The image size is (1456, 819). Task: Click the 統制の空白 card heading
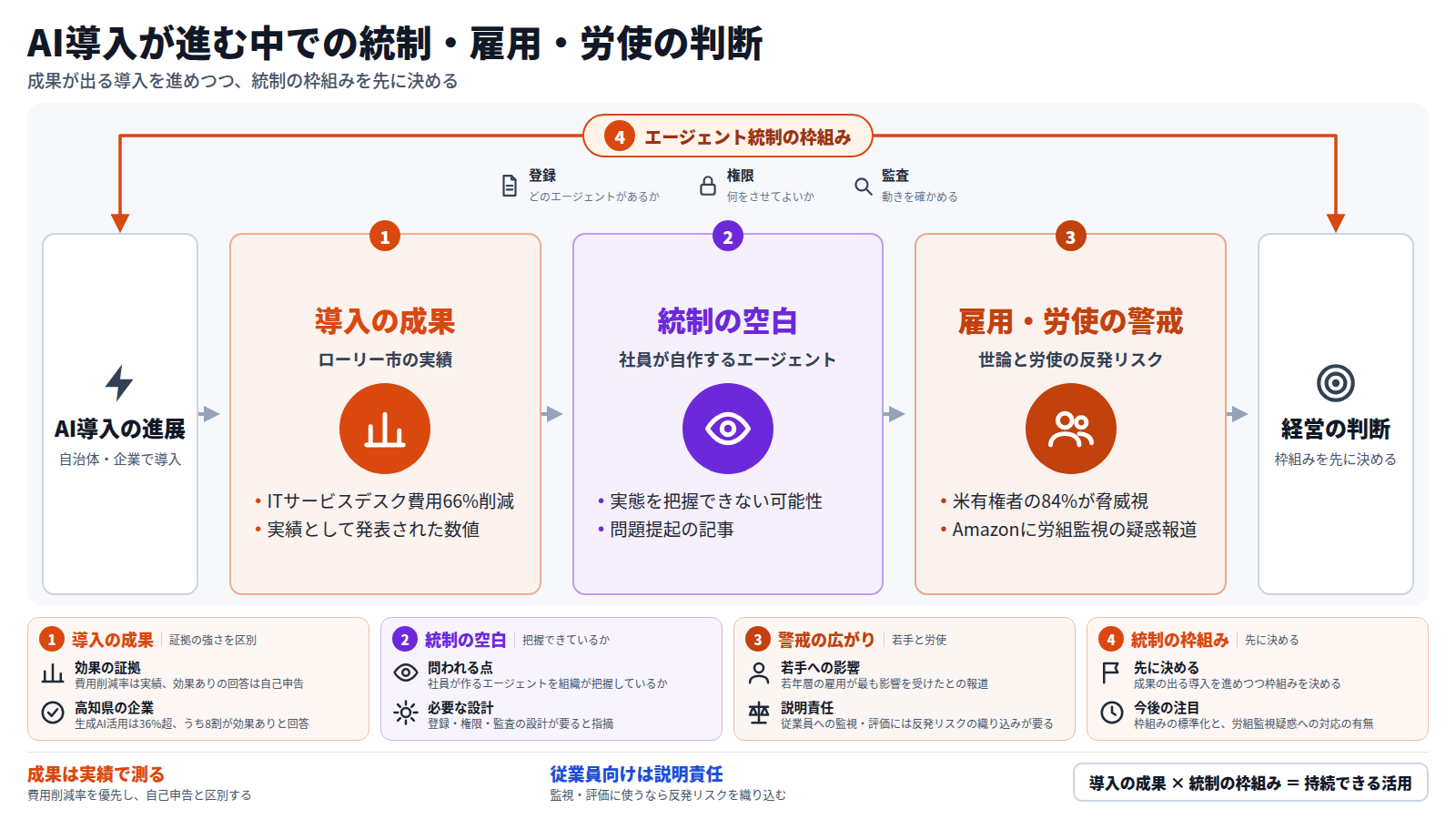(728, 321)
